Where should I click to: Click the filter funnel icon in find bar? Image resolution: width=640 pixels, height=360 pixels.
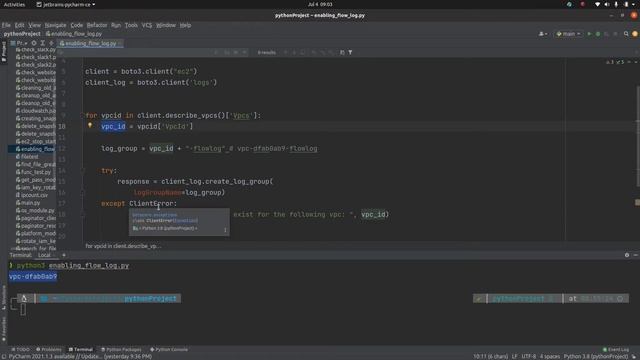(x=350, y=52)
